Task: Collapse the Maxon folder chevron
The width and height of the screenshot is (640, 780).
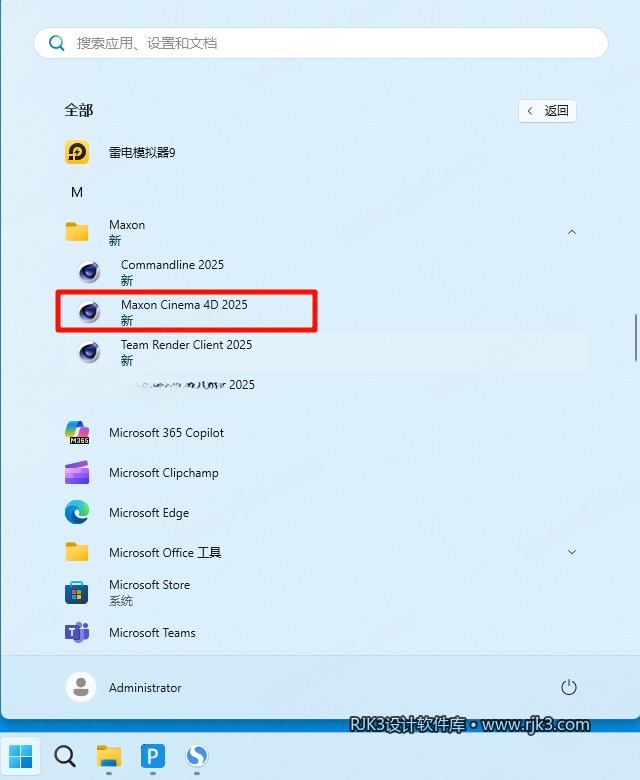Action: pos(572,232)
